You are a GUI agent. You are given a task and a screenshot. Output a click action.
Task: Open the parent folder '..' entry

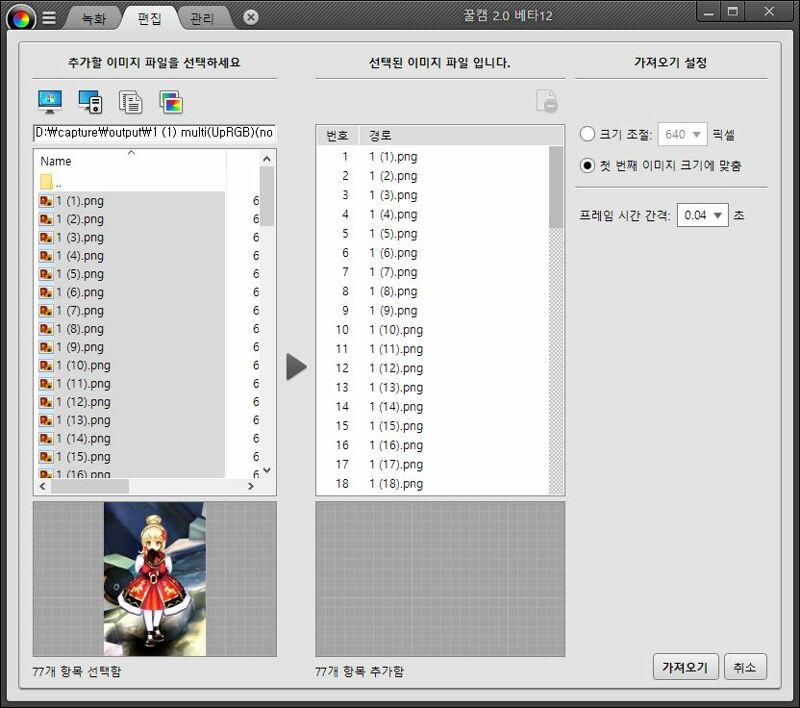point(51,183)
